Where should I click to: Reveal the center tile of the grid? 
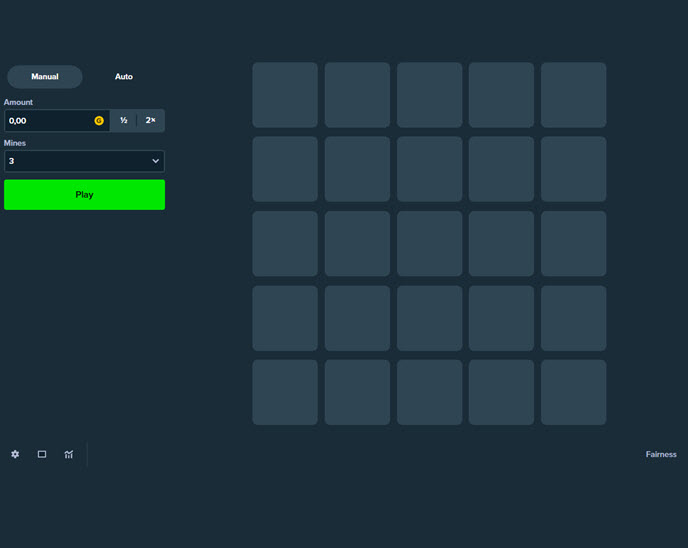pos(429,244)
